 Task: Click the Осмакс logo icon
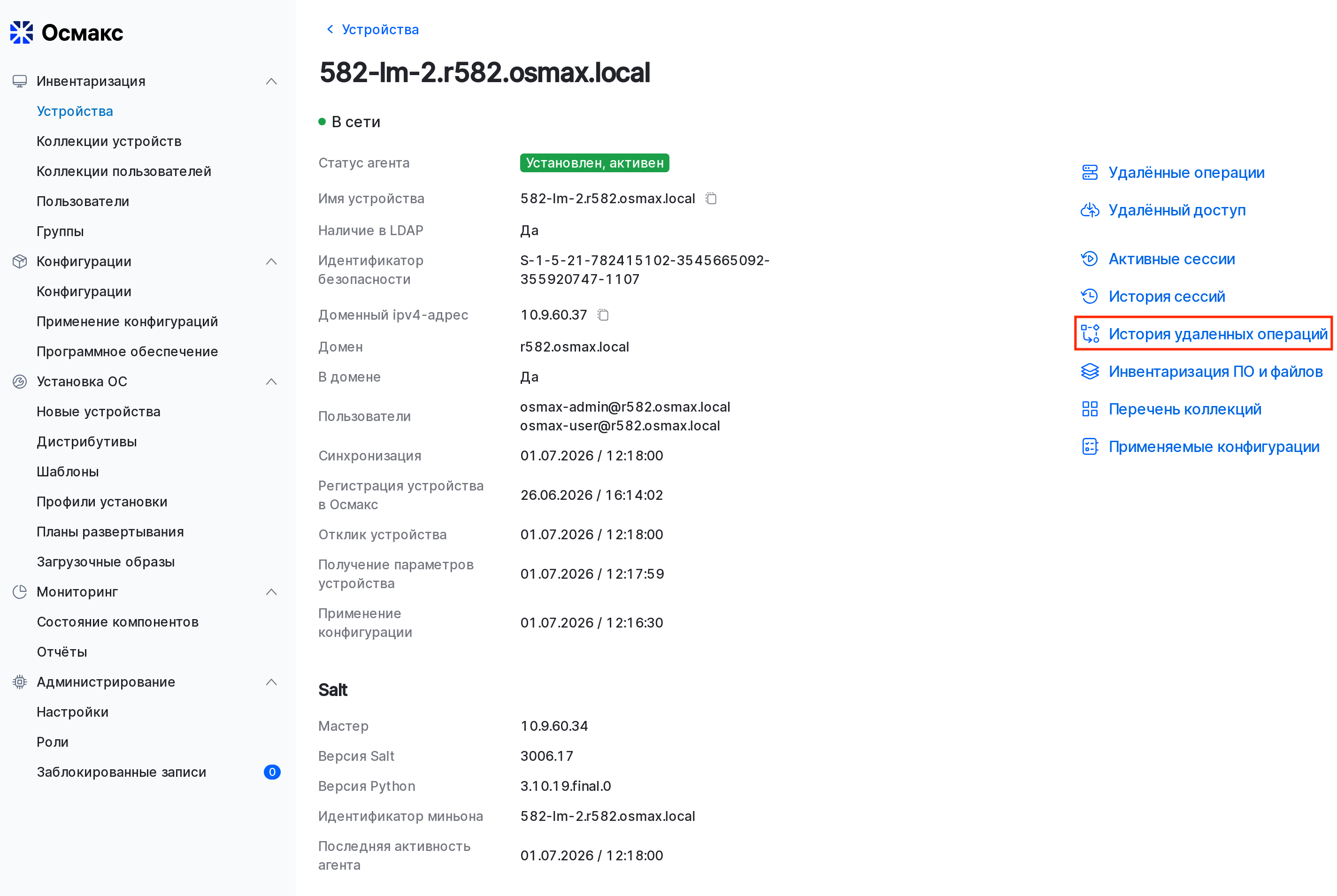pos(22,32)
